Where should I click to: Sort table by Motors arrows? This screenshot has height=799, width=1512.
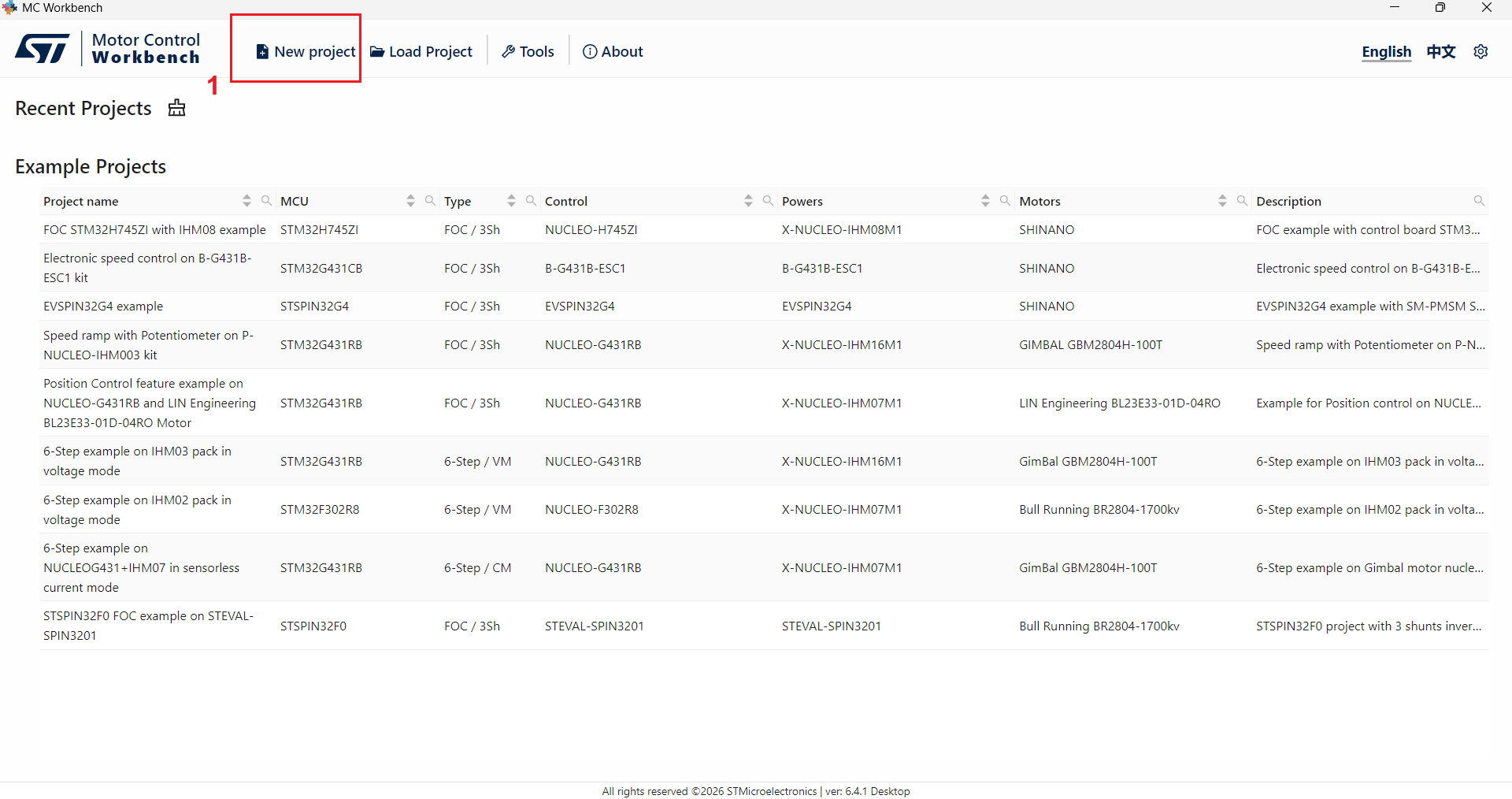(x=1222, y=201)
